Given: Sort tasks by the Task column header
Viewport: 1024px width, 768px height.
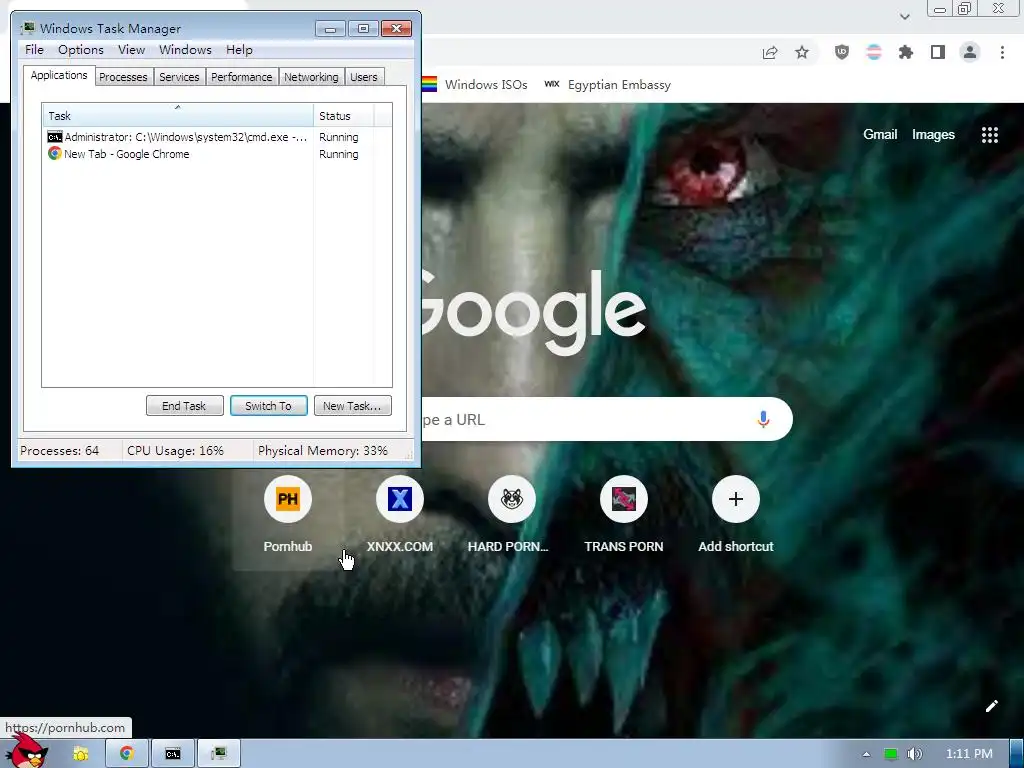Looking at the screenshot, I should [x=178, y=116].
